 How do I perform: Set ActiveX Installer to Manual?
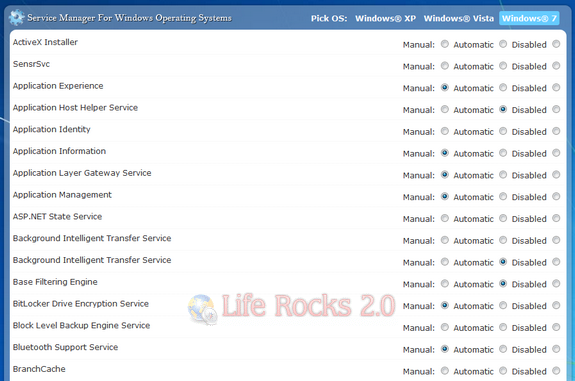445,44
